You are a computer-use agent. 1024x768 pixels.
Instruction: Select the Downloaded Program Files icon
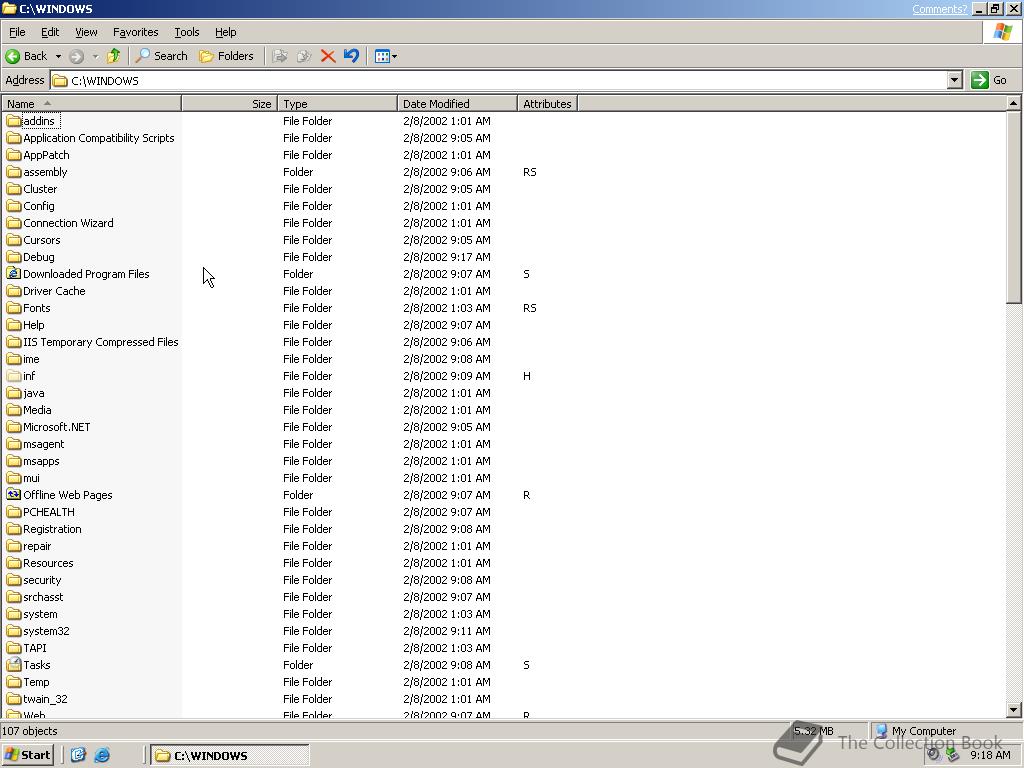tap(14, 274)
